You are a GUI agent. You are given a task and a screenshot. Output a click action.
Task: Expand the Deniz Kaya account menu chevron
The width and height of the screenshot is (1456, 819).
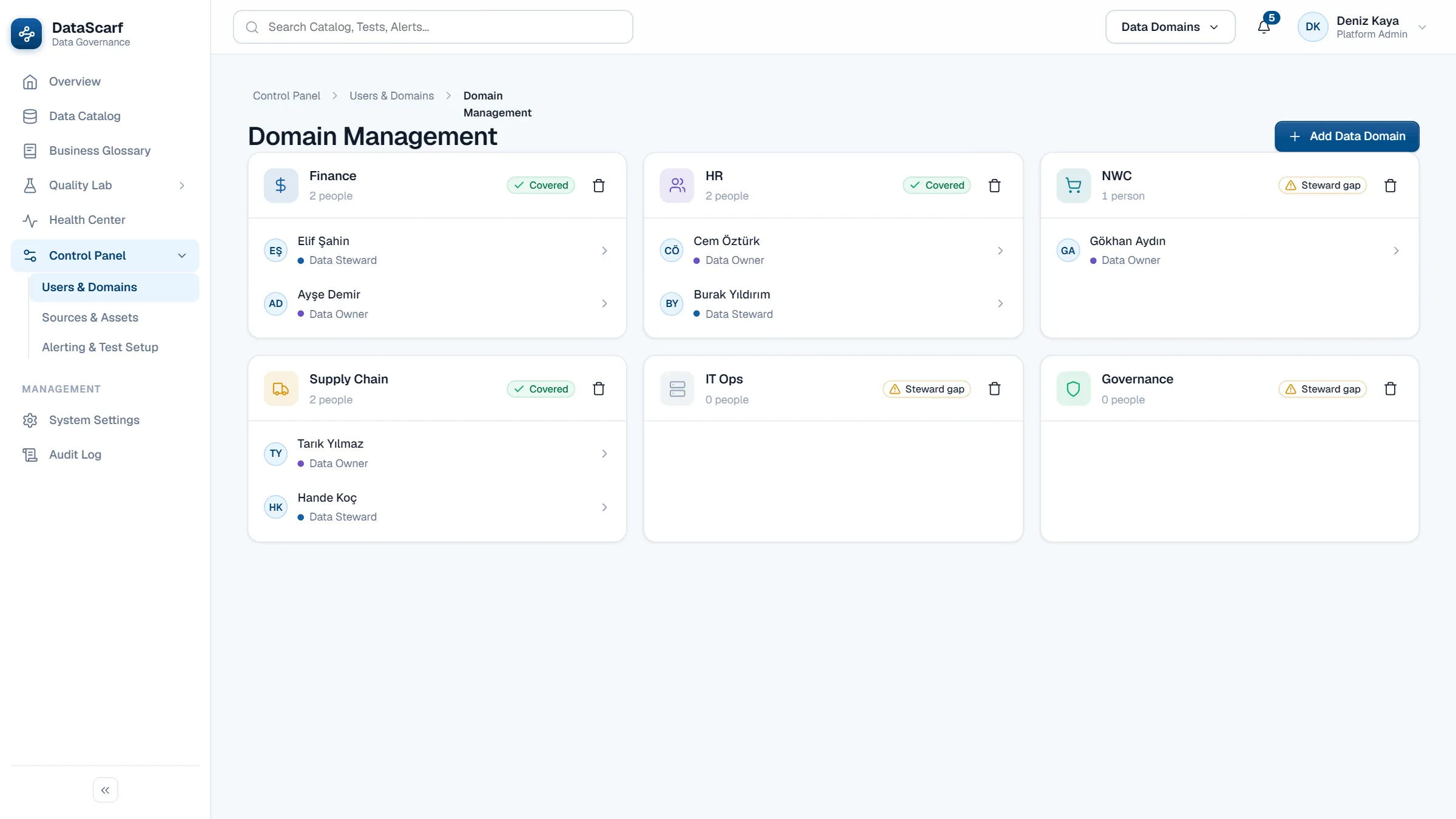click(1422, 27)
